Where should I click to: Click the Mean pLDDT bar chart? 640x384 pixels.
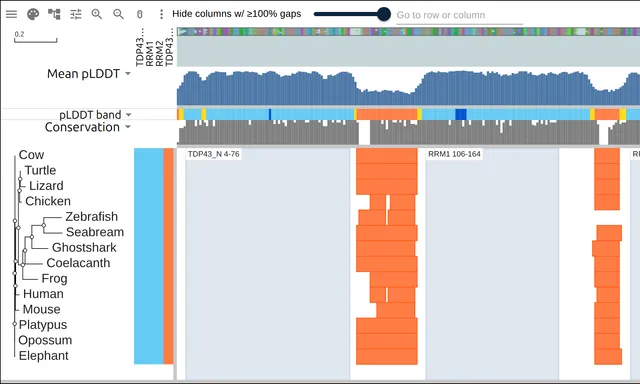click(x=408, y=88)
